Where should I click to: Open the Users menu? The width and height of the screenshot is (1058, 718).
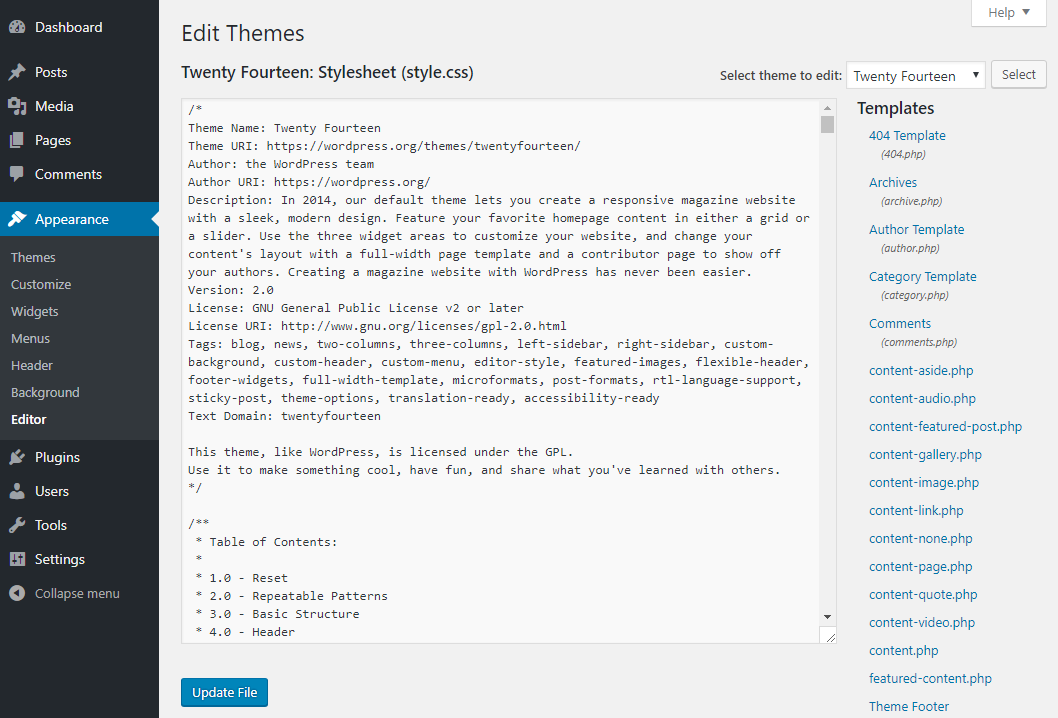(80, 491)
